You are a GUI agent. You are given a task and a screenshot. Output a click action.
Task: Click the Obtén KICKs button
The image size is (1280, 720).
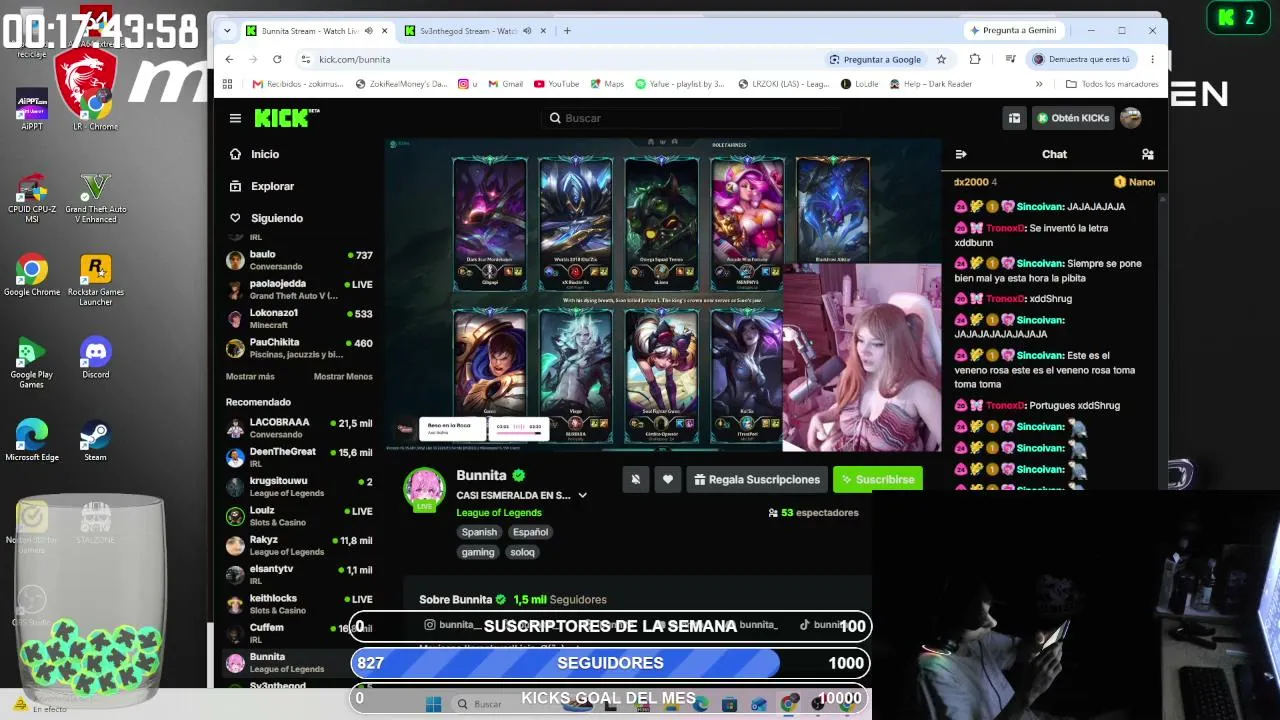tap(1073, 118)
